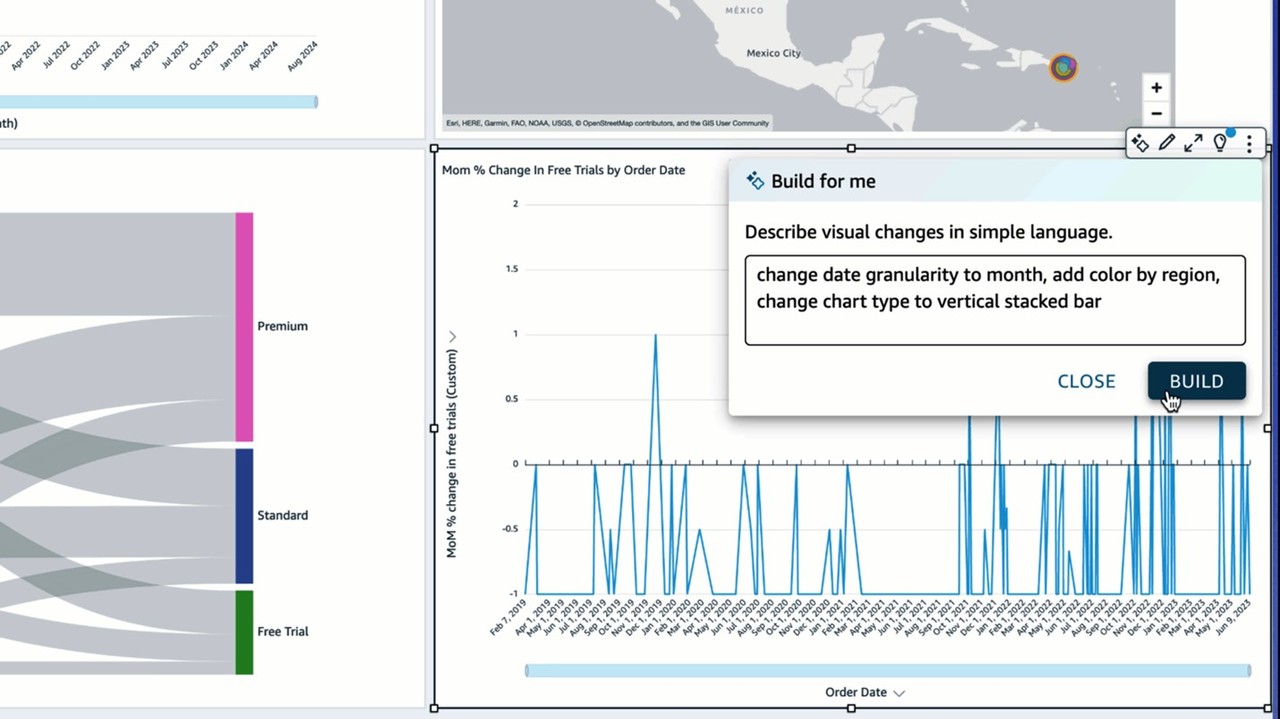Image resolution: width=1280 pixels, height=719 pixels.
Task: Open the Order Date axis dropdown
Action: (x=898, y=692)
